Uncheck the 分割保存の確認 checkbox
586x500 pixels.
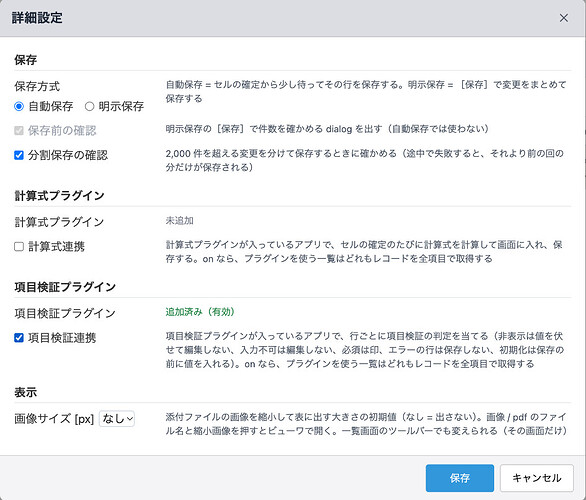point(19,155)
